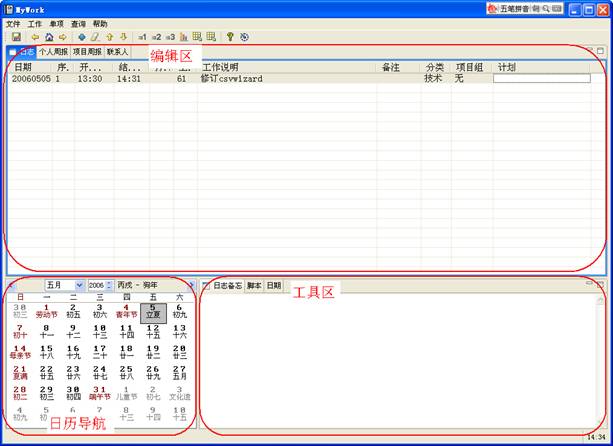
Task: Open the 五月 month dropdown
Action: [79, 286]
